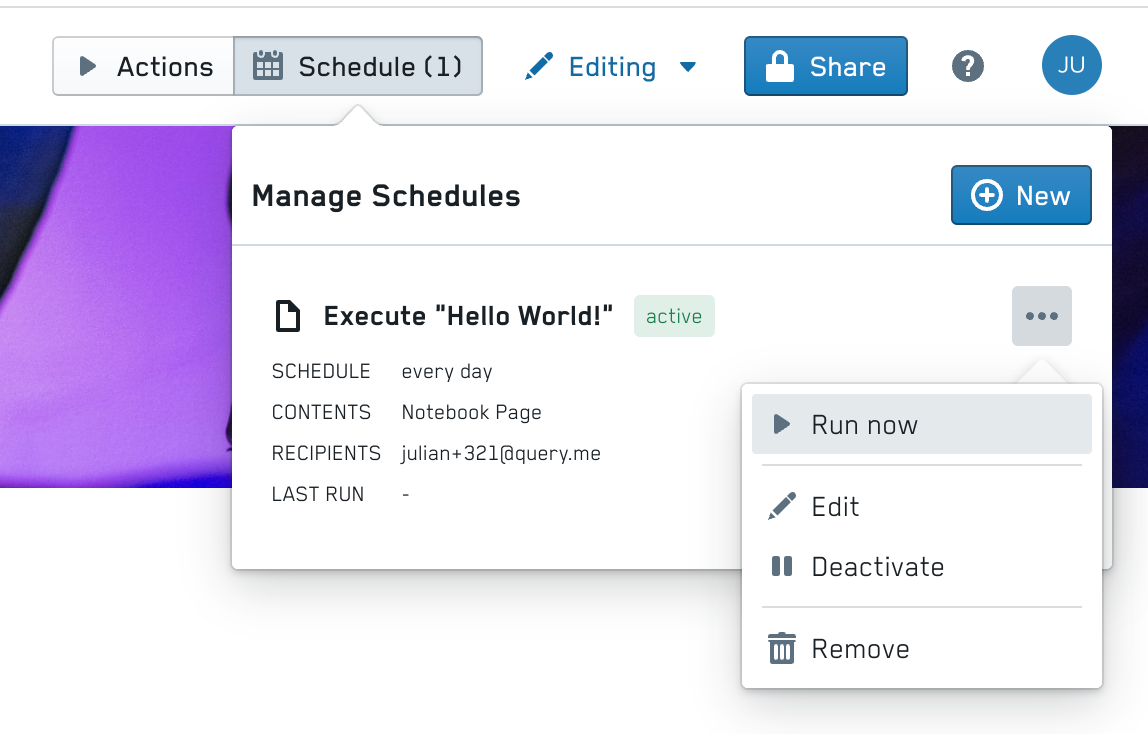This screenshot has height=734, width=1148.
Task: Toggle the three-dots schedule options menu
Action: click(1041, 316)
